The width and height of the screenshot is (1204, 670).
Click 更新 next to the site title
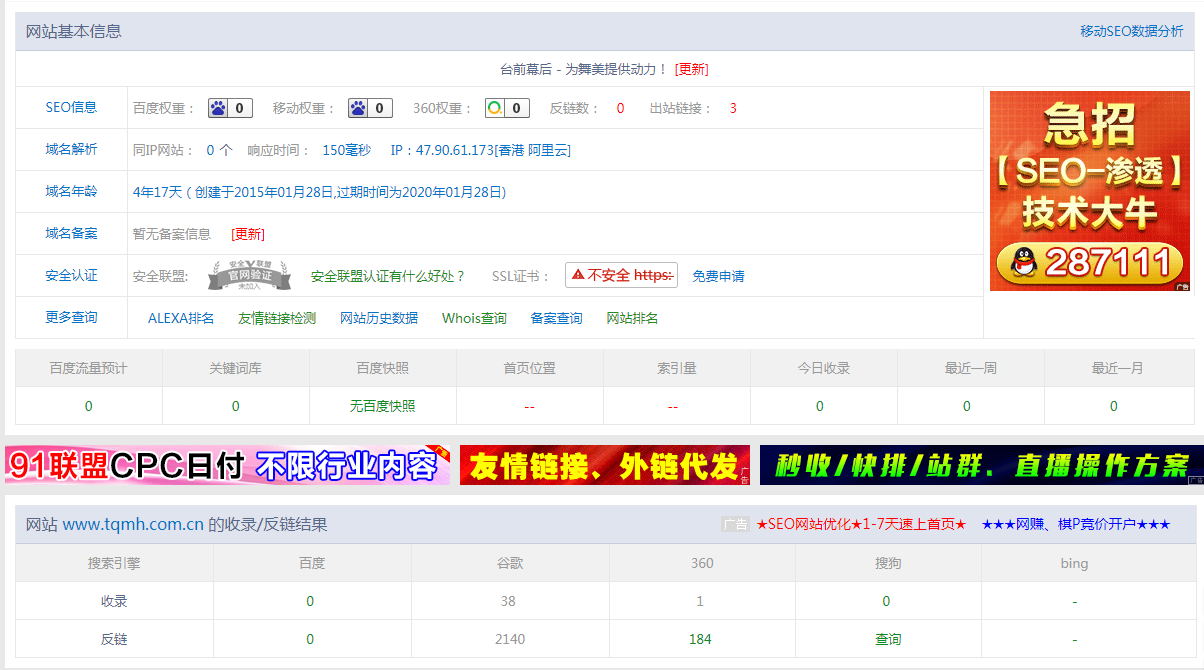[691, 69]
